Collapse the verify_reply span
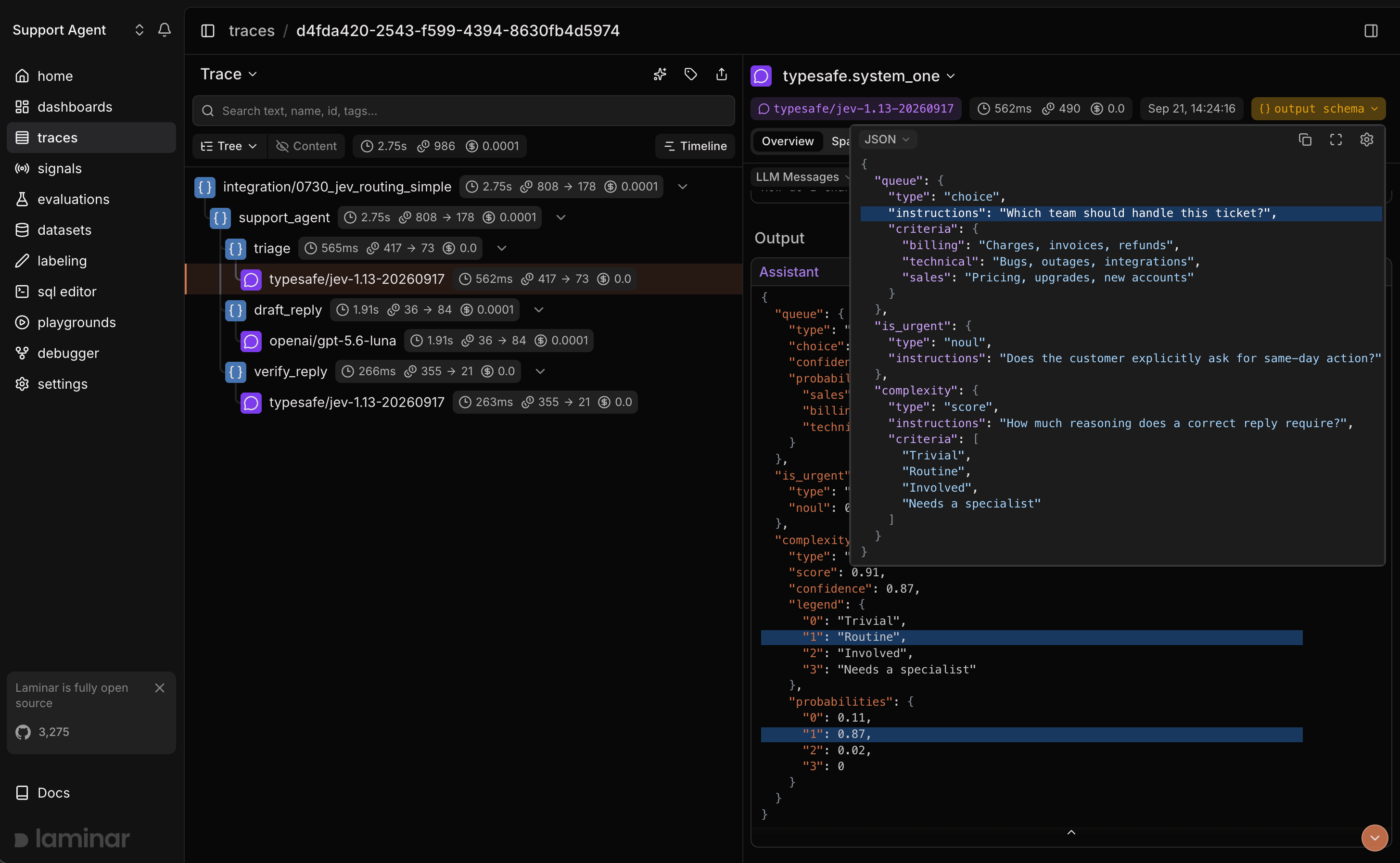 tap(540, 371)
